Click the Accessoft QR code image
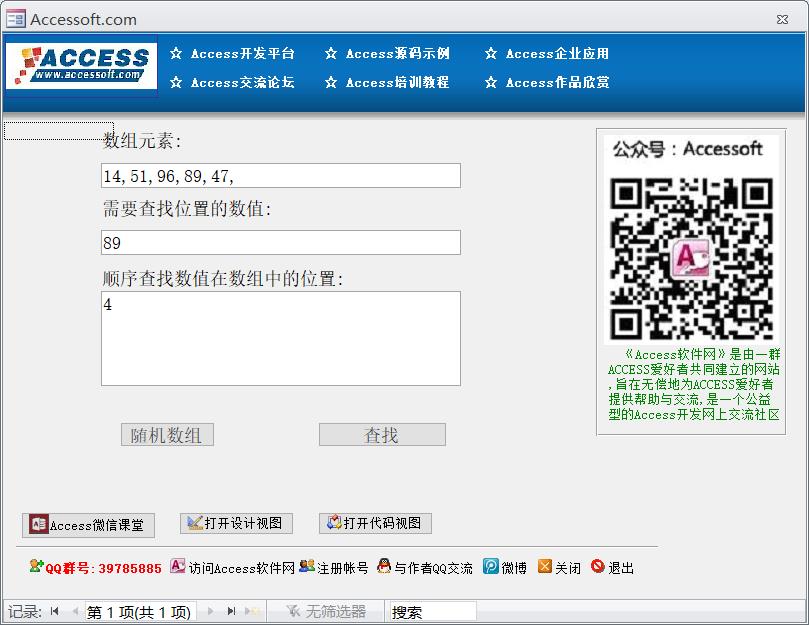 pyautogui.click(x=691, y=258)
